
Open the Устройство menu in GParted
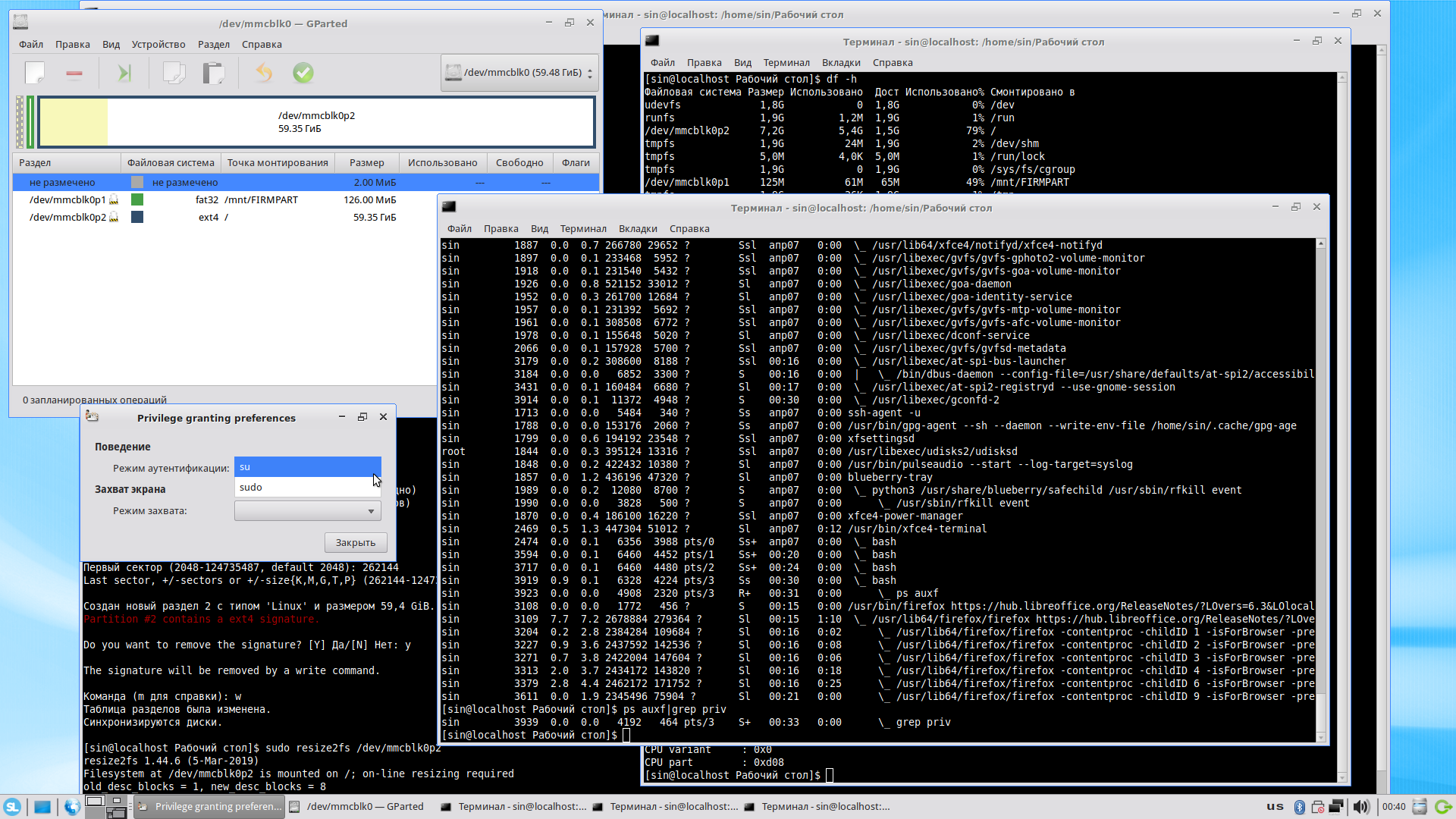pos(158,45)
